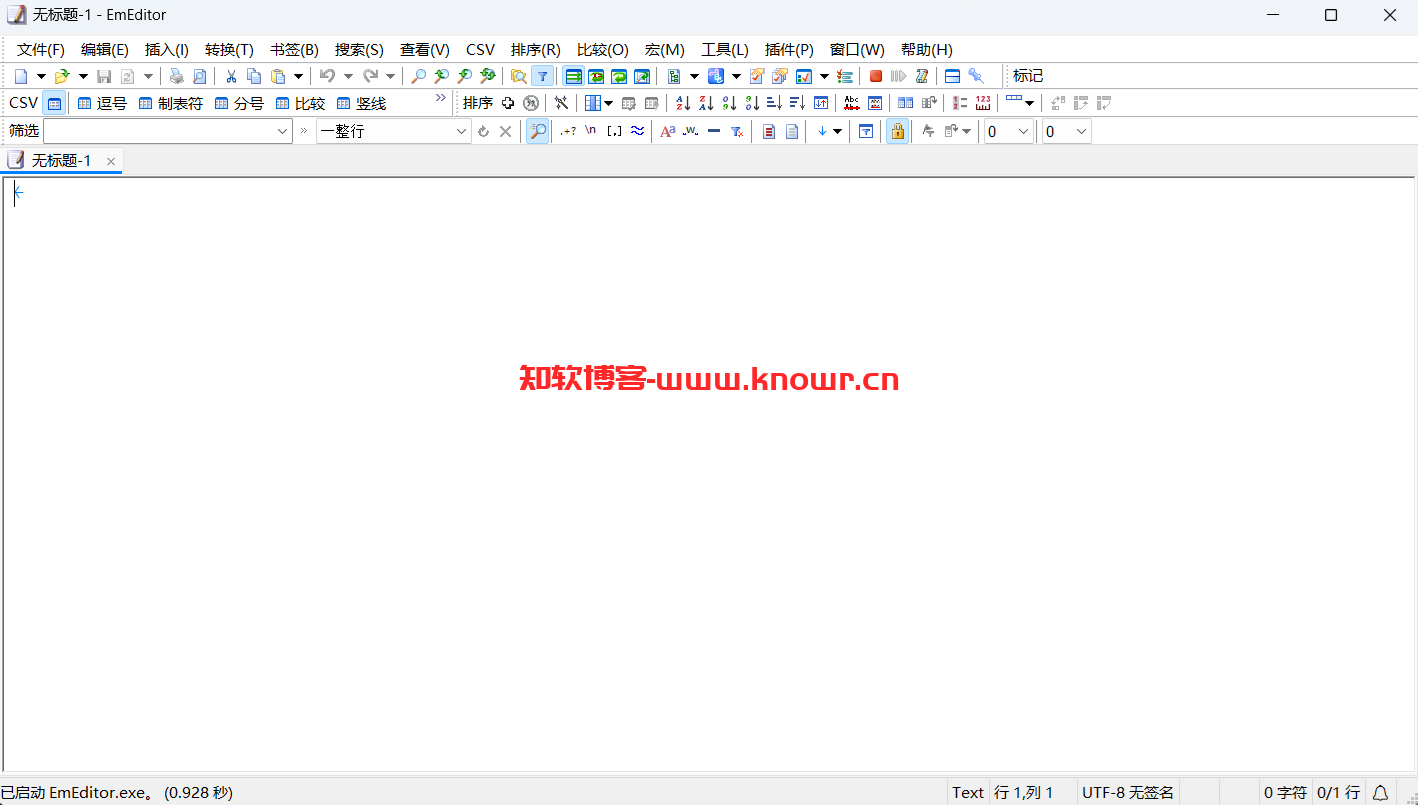Click the Open folder icon

tap(62, 76)
